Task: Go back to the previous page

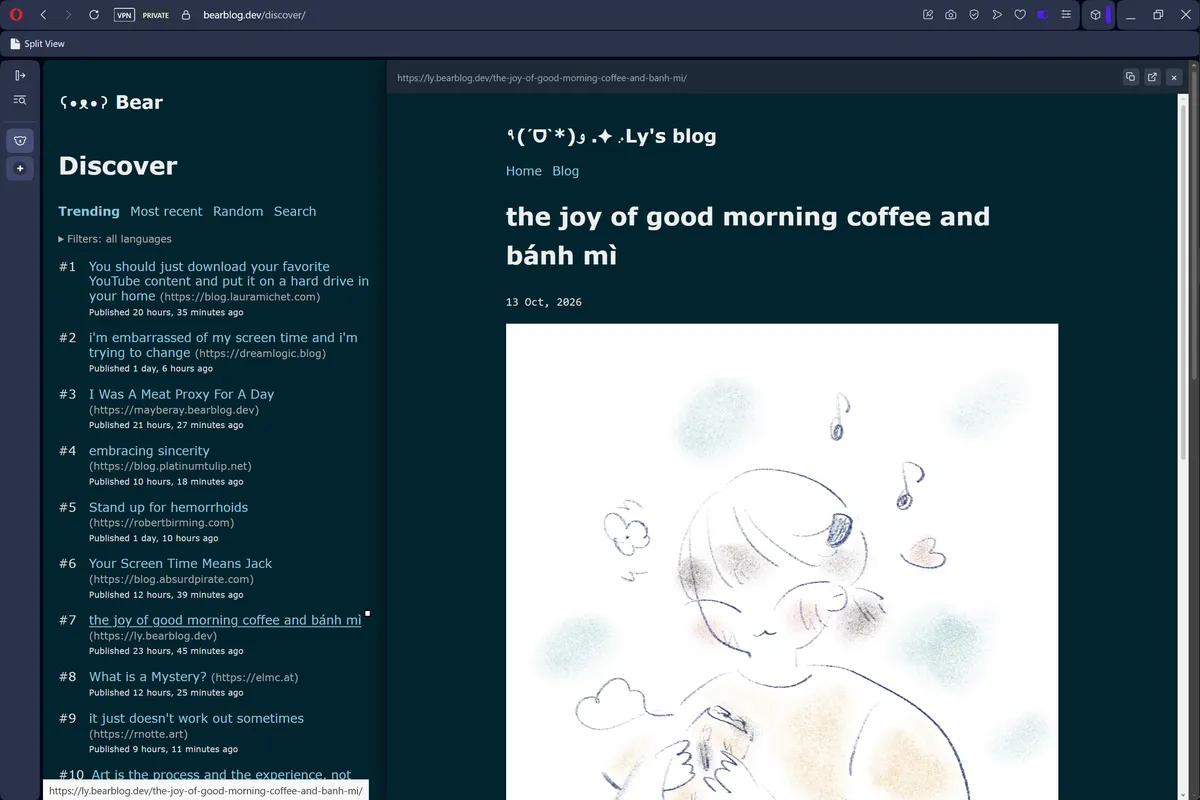Action: (43, 15)
